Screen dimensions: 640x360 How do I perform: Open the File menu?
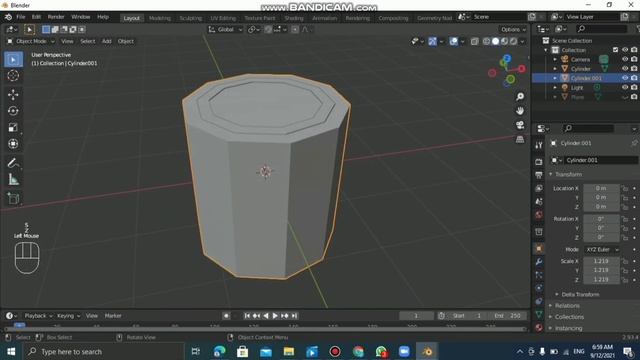[21, 17]
